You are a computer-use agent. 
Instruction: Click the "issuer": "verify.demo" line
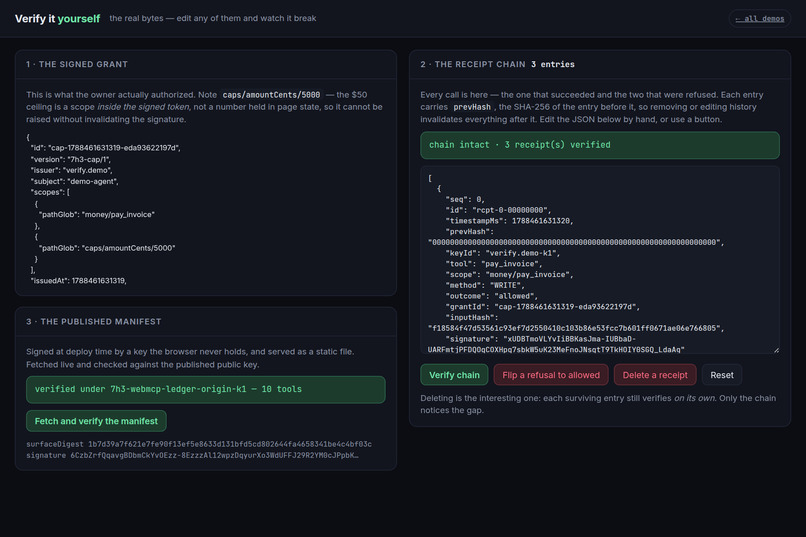point(71,170)
